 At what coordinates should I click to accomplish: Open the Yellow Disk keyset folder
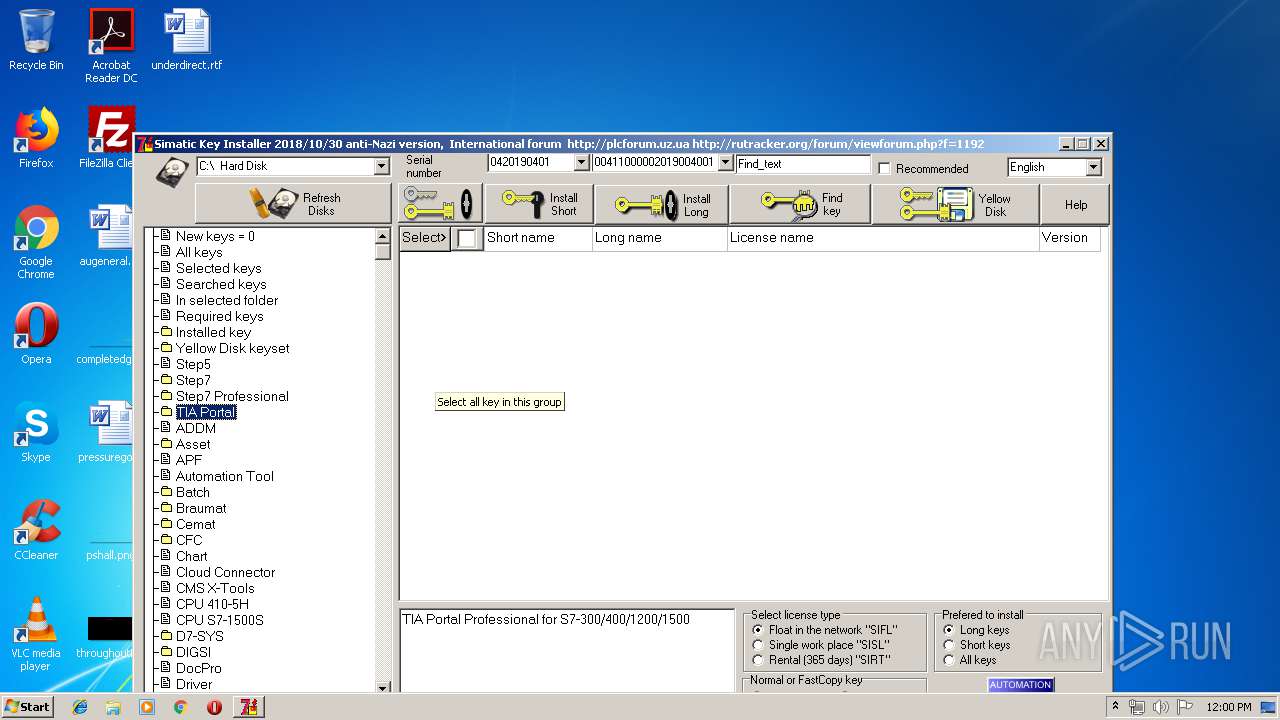click(x=233, y=348)
